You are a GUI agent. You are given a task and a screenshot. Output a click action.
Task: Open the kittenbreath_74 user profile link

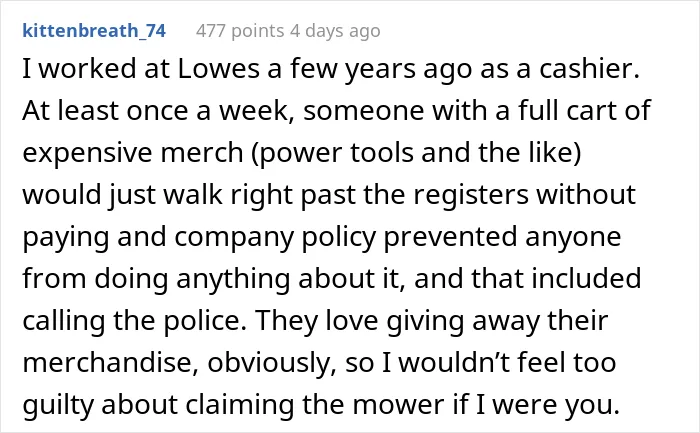94,31
